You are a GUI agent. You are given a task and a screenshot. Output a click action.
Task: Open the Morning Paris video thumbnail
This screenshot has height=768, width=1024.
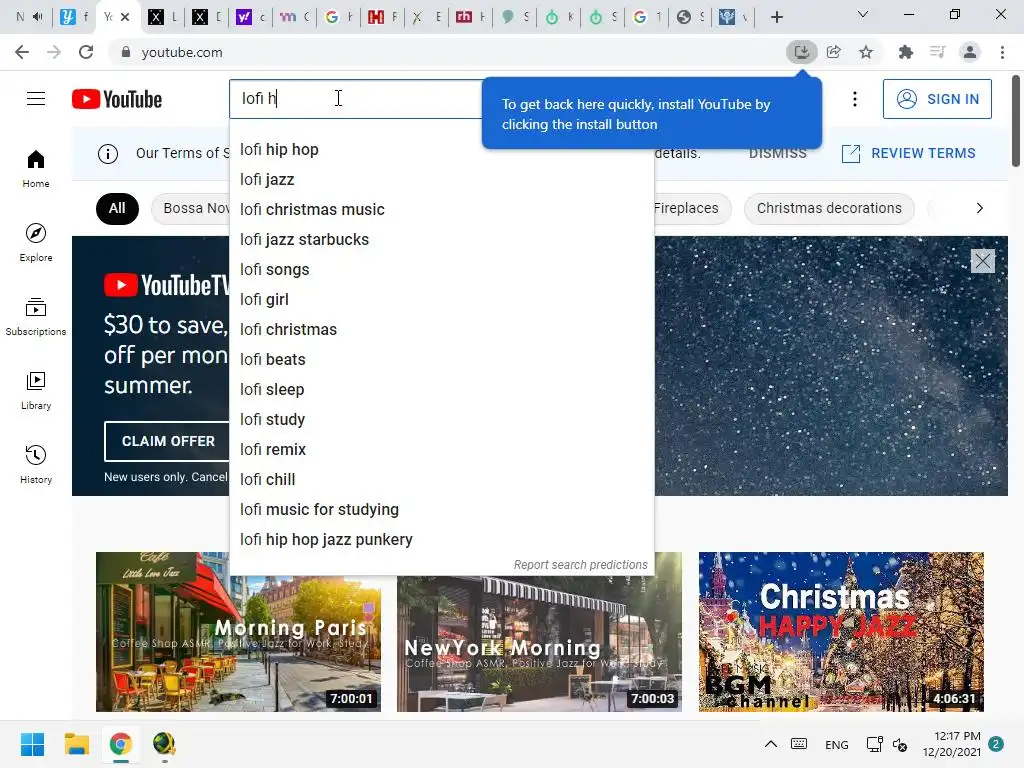click(238, 632)
